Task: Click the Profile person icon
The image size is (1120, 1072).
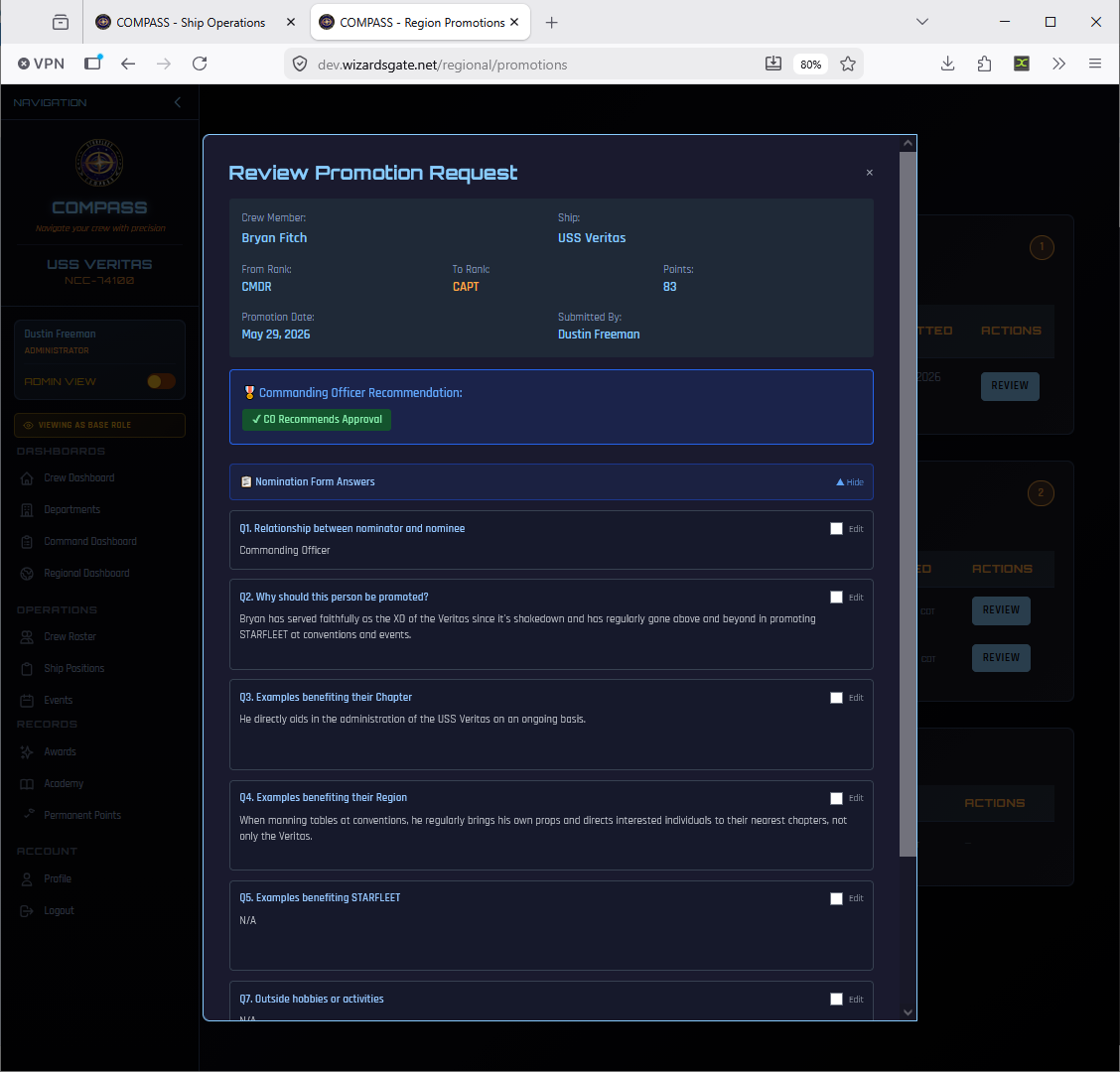Action: tap(27, 879)
